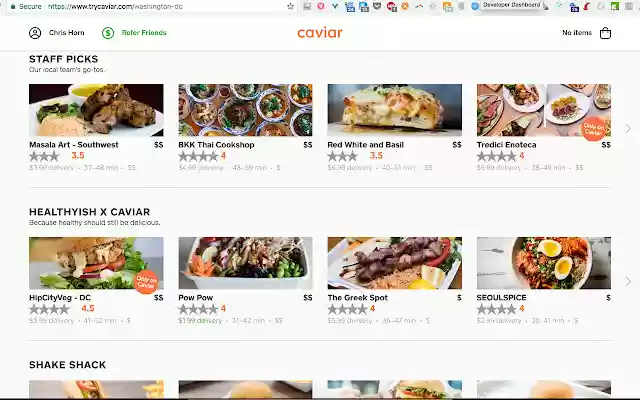Click the star rating of Tredici Enoteca

point(497,156)
